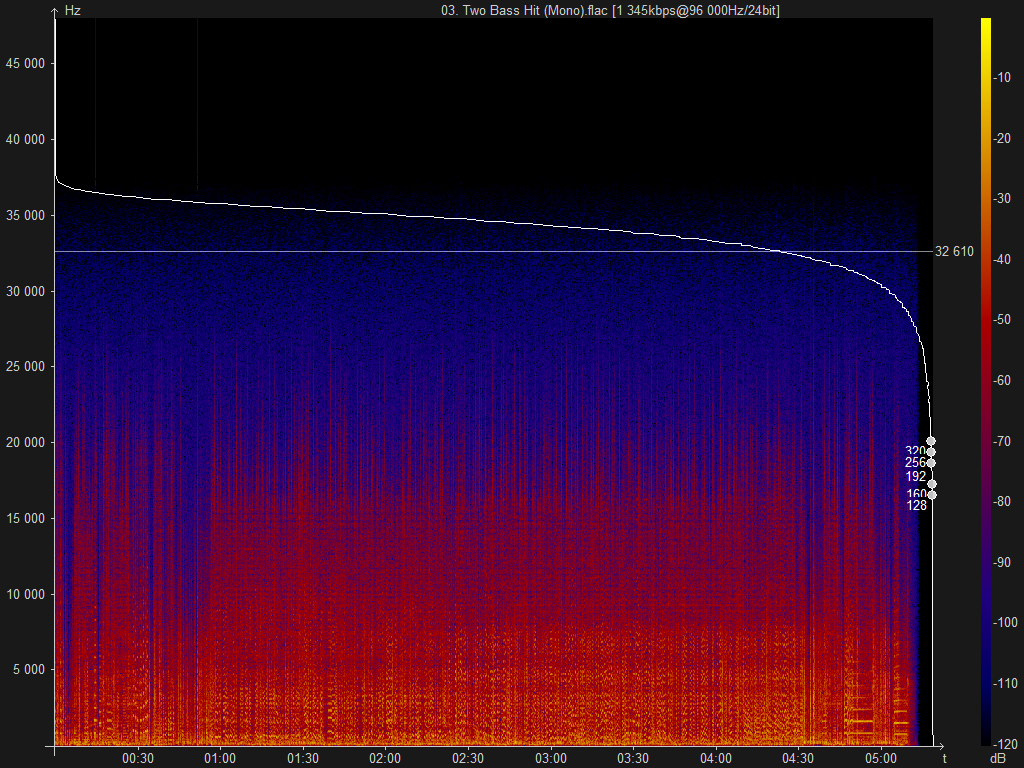Click the 03:30 time label

pos(633,758)
